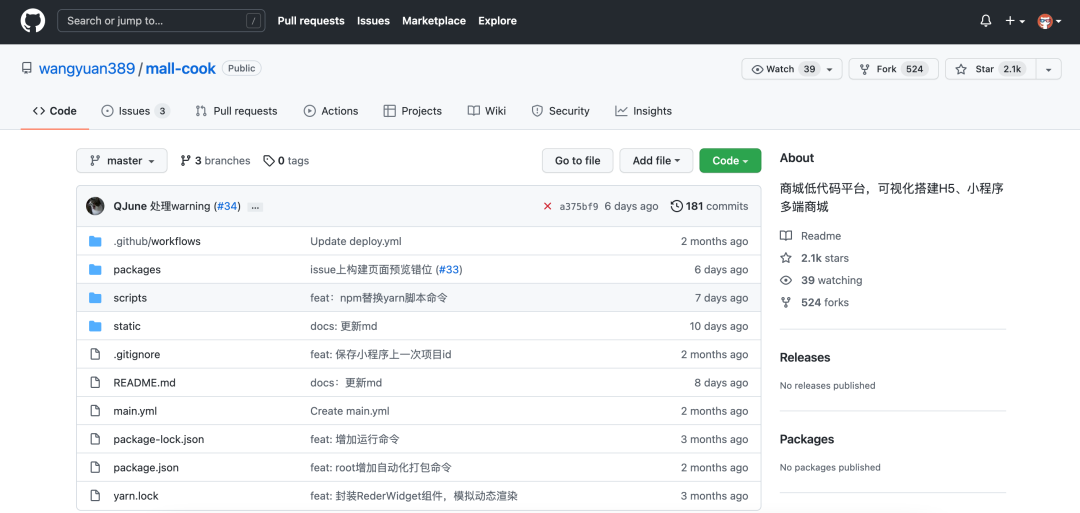Image resolution: width=1080 pixels, height=513 pixels.
Task: Open the .gitignore file
Action: (136, 354)
